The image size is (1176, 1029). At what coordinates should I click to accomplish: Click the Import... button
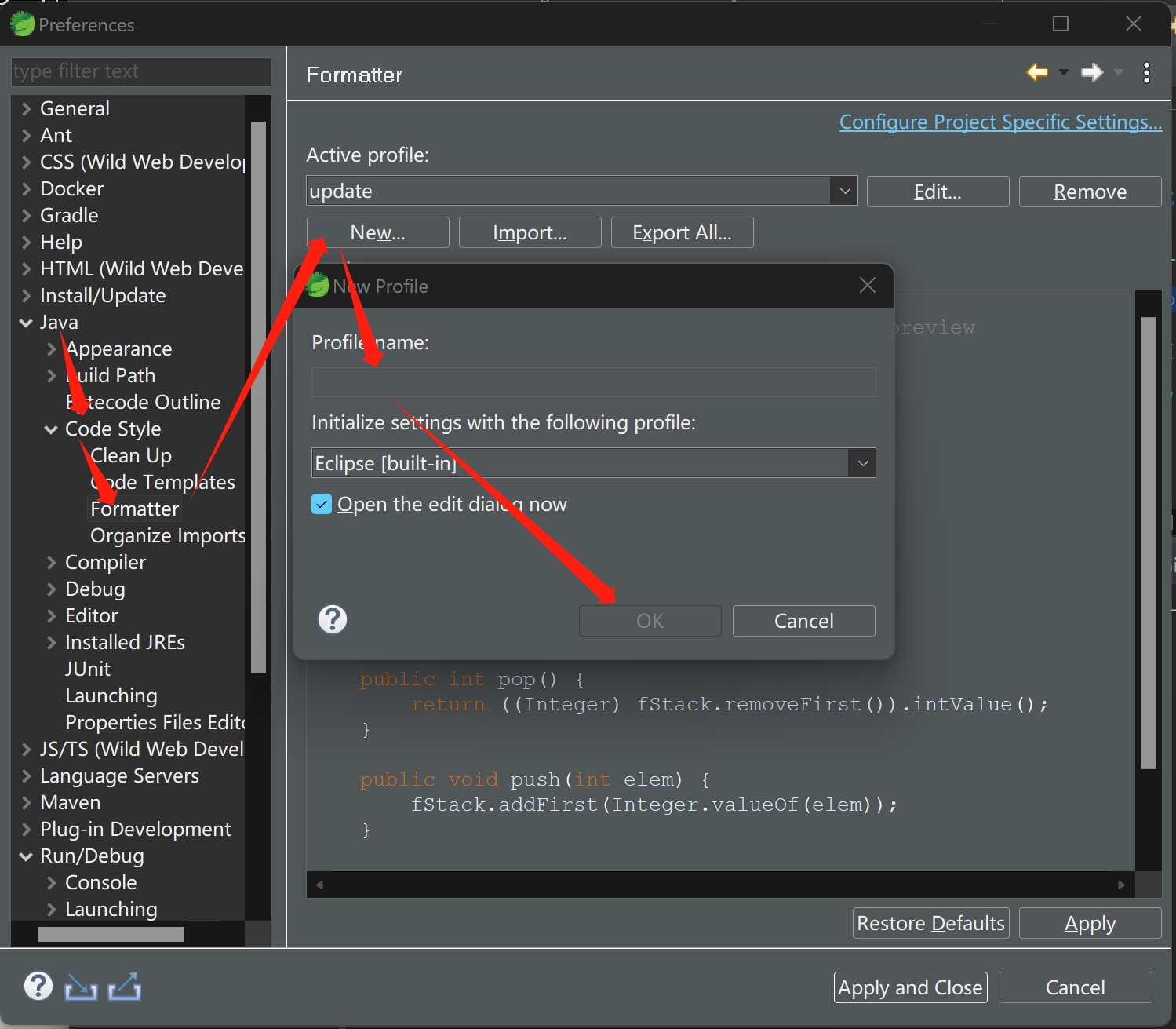pos(530,232)
